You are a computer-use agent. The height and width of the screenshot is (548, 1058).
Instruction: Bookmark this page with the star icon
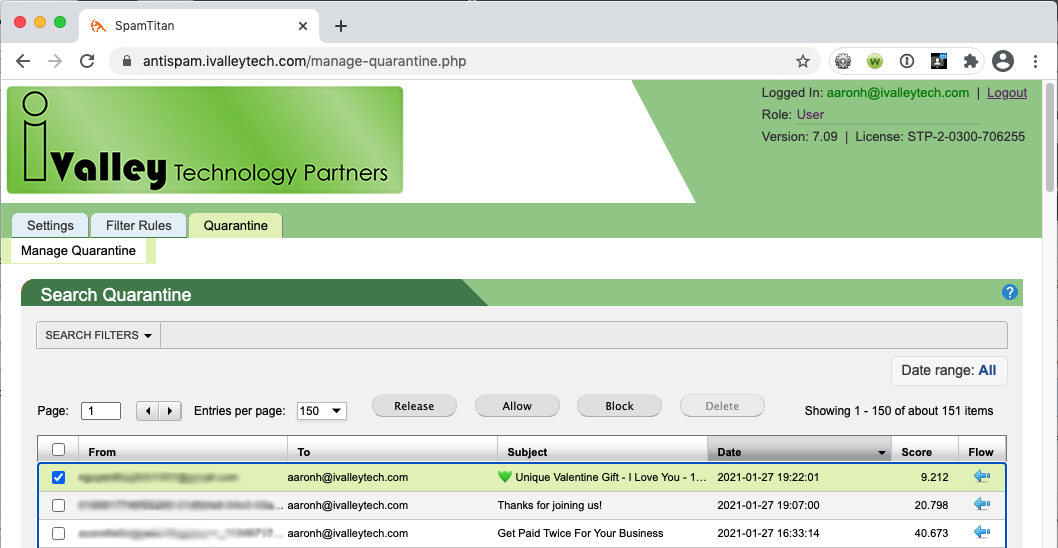pyautogui.click(x=802, y=61)
